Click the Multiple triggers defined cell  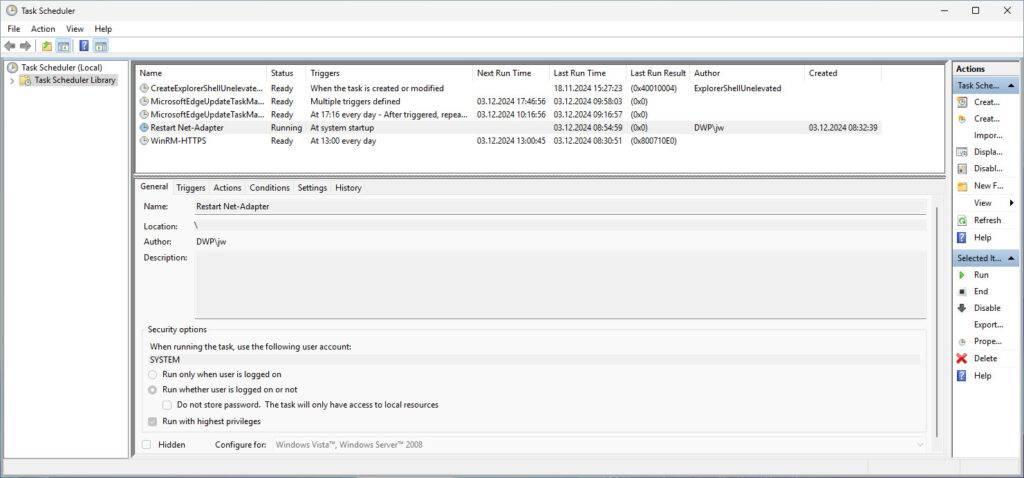pyautogui.click(x=355, y=101)
